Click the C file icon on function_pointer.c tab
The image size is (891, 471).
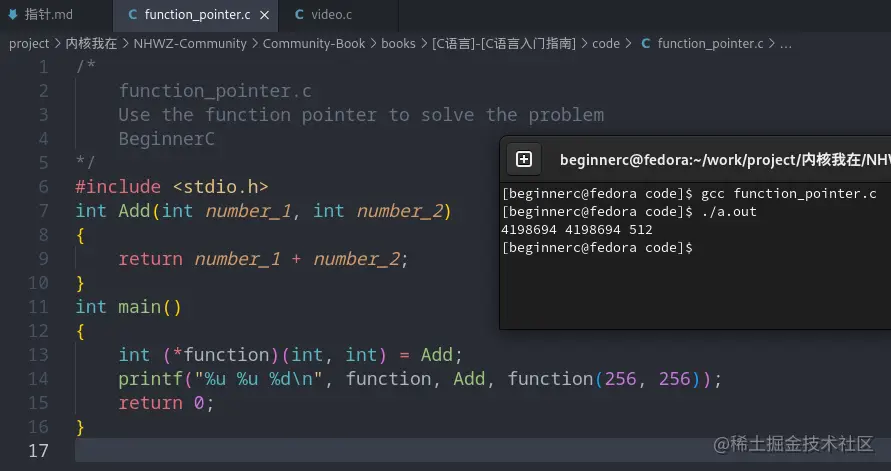pyautogui.click(x=132, y=15)
